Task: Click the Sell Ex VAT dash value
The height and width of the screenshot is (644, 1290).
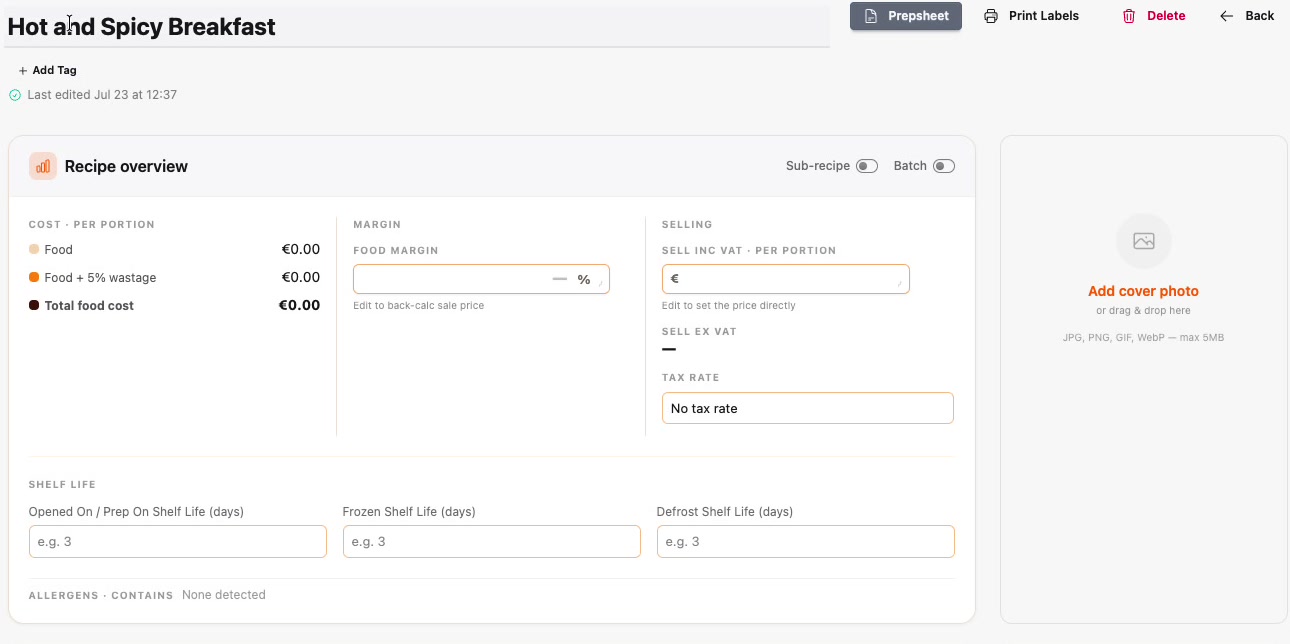Action: tap(669, 349)
